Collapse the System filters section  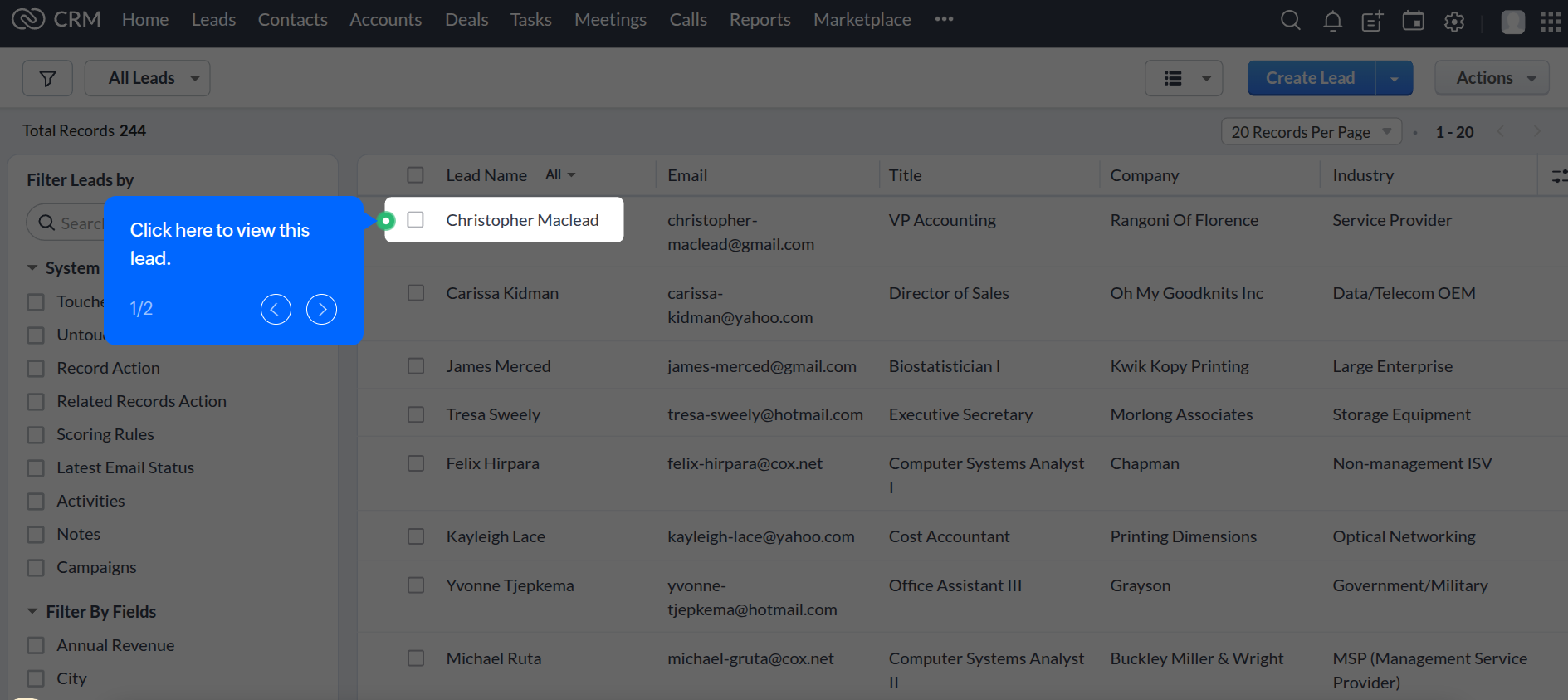(32, 267)
